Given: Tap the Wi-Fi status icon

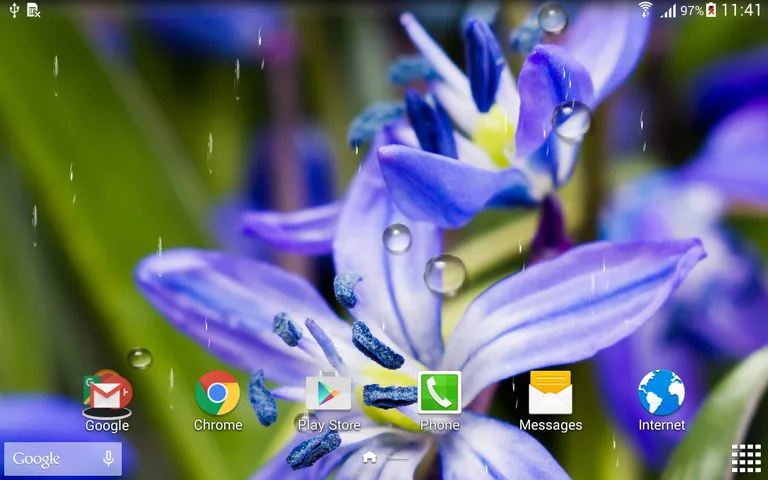Looking at the screenshot, I should (646, 10).
